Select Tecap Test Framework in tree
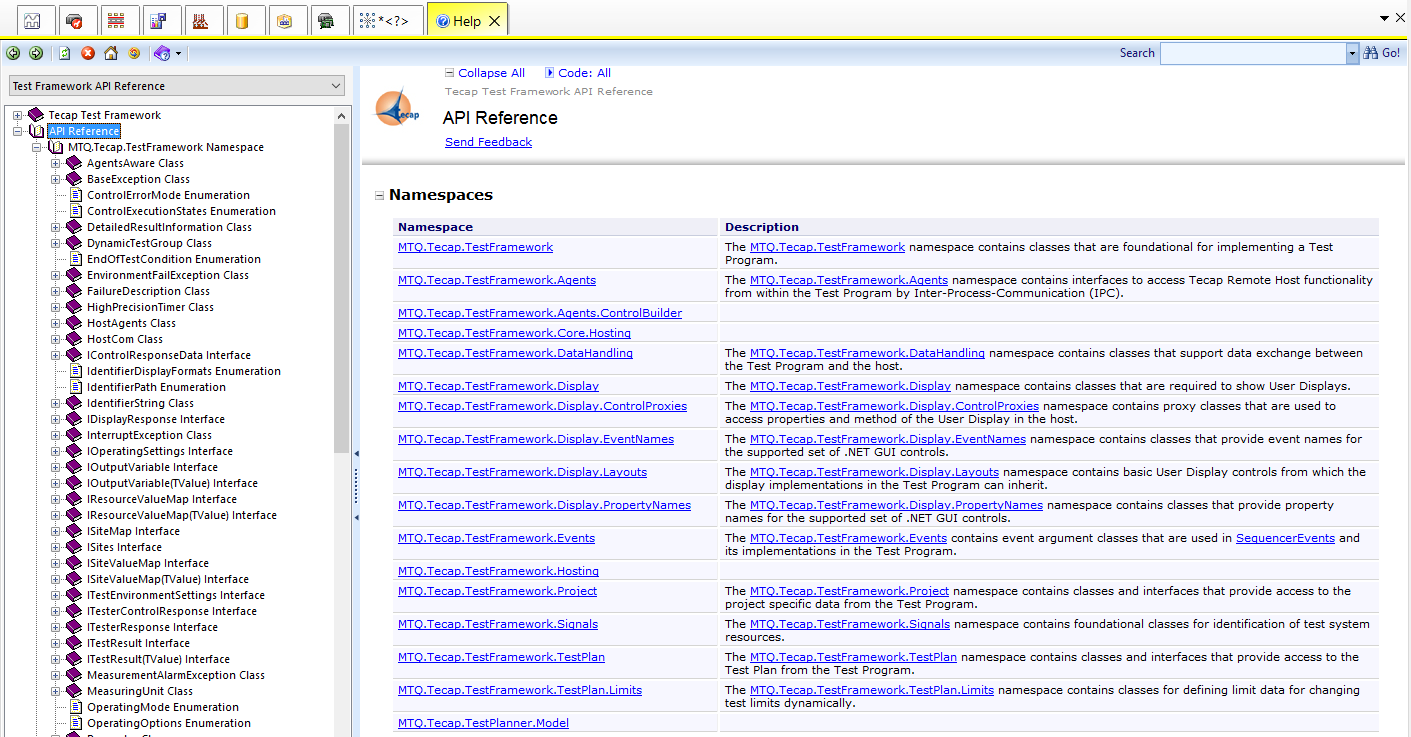This screenshot has width=1411, height=737. point(104,115)
